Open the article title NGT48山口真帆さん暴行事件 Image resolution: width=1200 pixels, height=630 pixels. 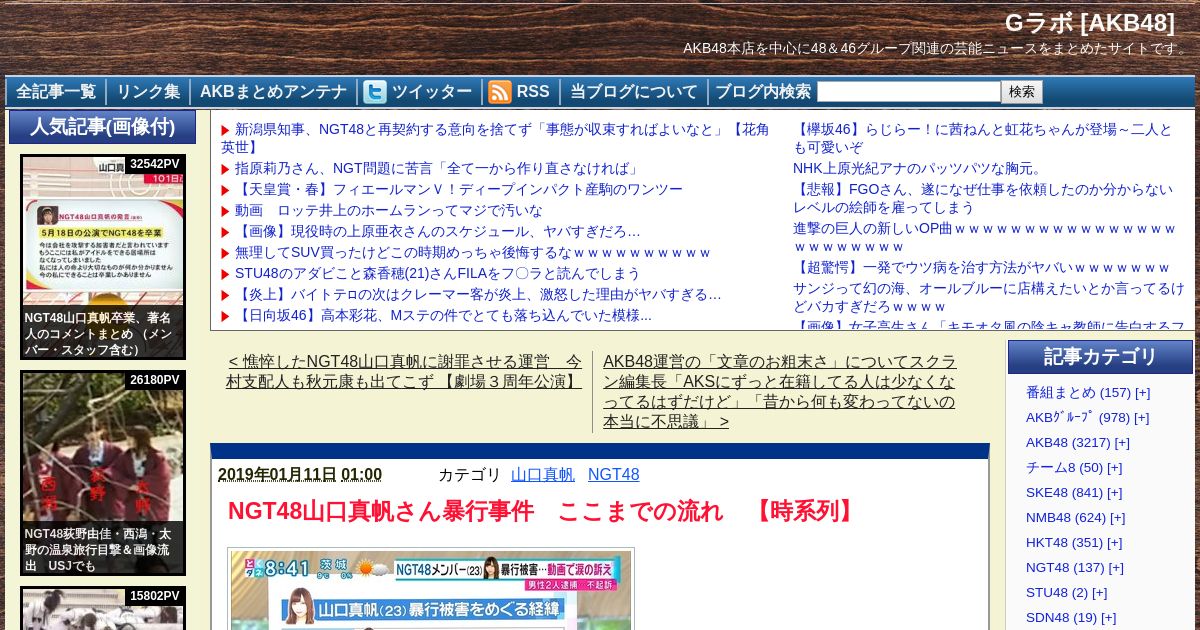pyautogui.click(x=544, y=511)
